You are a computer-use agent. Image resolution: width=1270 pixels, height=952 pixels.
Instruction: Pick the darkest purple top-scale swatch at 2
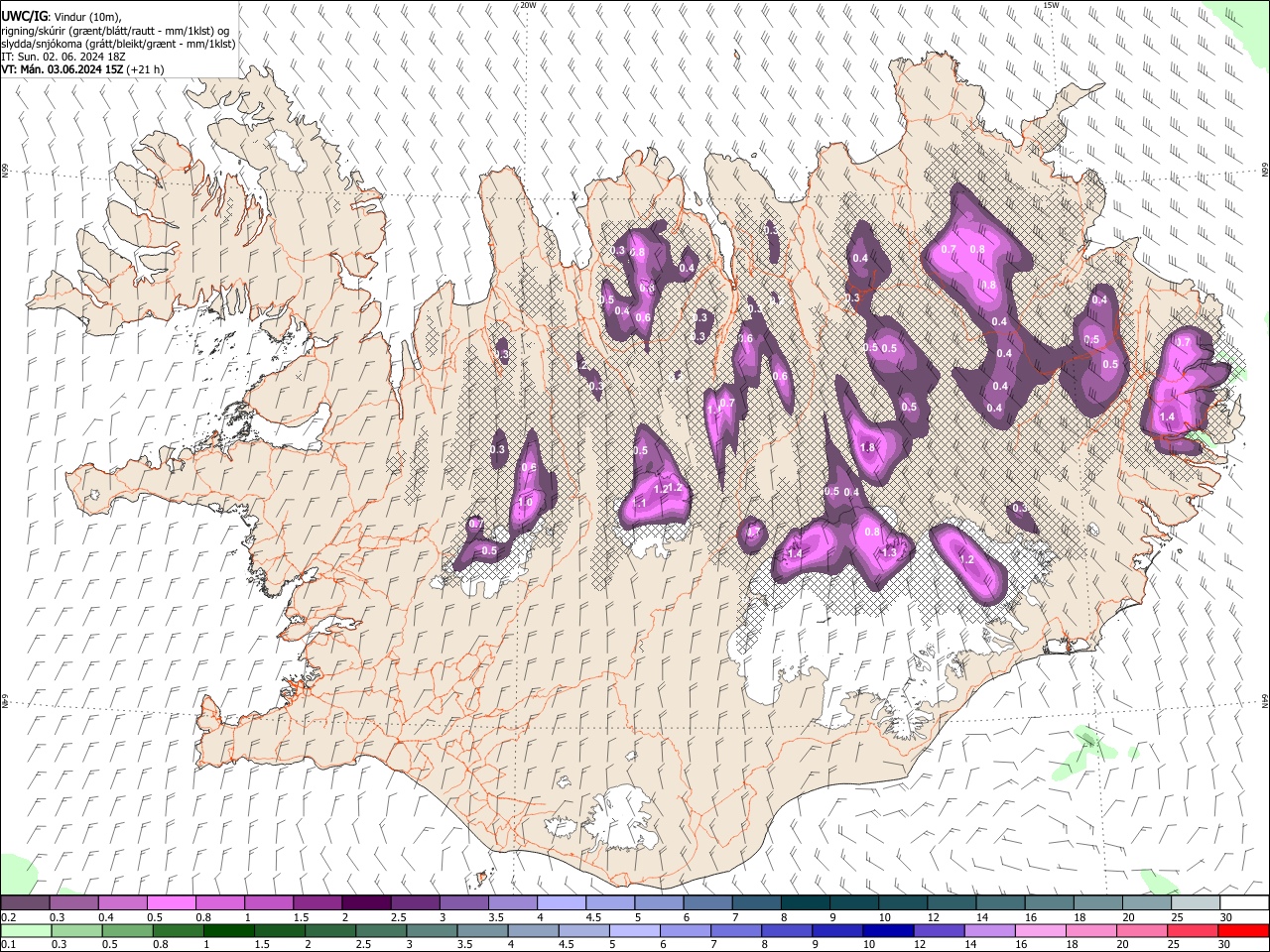[x=367, y=903]
